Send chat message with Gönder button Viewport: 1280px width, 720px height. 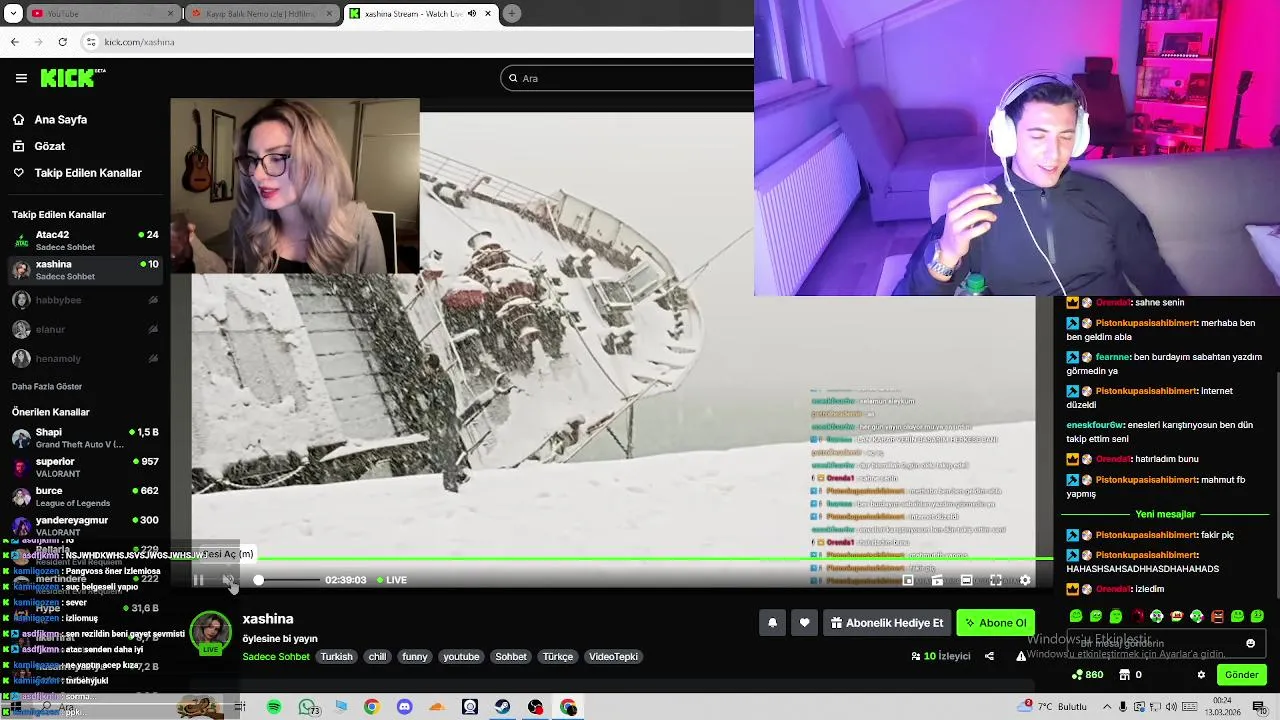point(1242,675)
